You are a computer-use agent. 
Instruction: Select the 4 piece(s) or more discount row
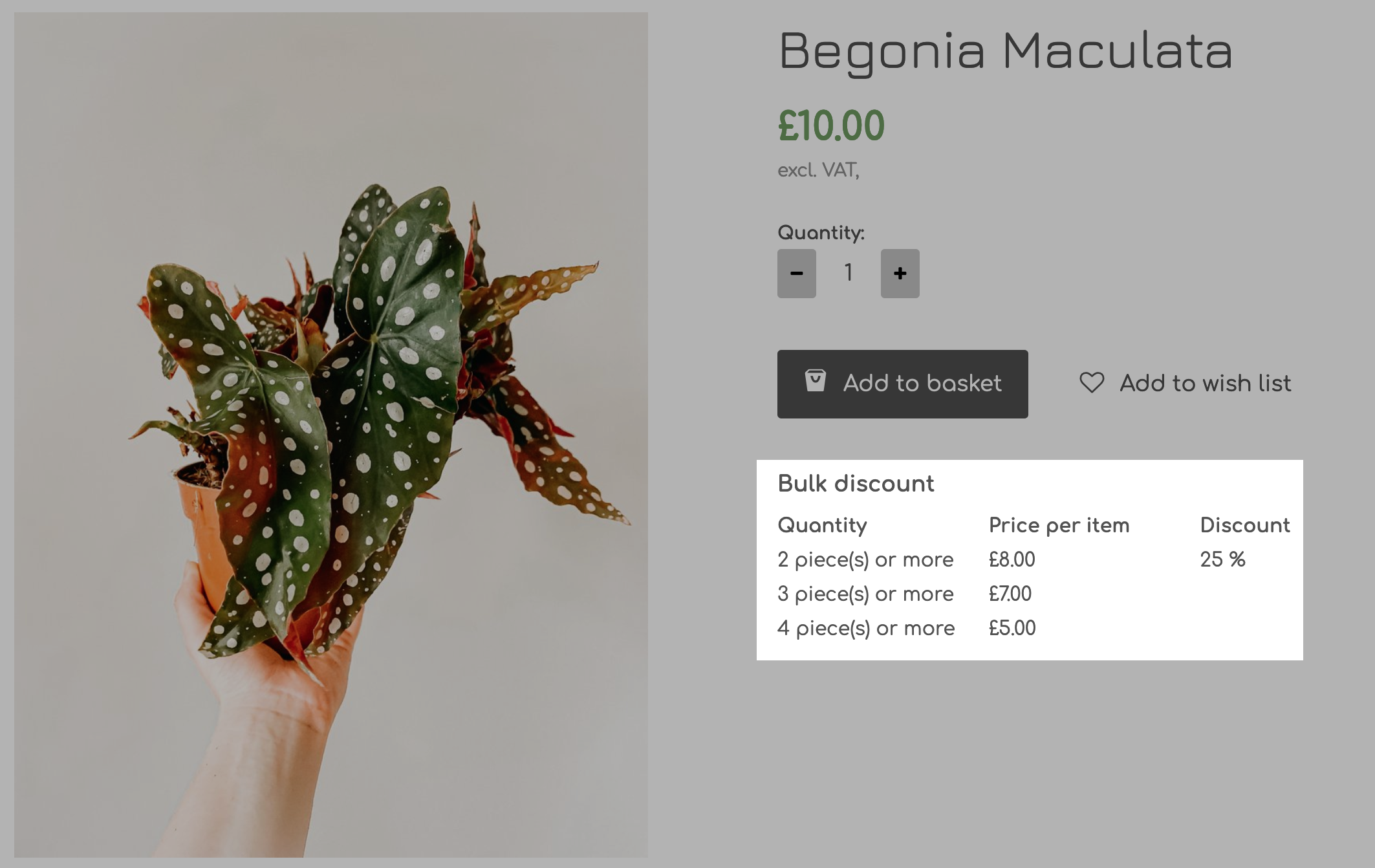pyautogui.click(x=867, y=627)
